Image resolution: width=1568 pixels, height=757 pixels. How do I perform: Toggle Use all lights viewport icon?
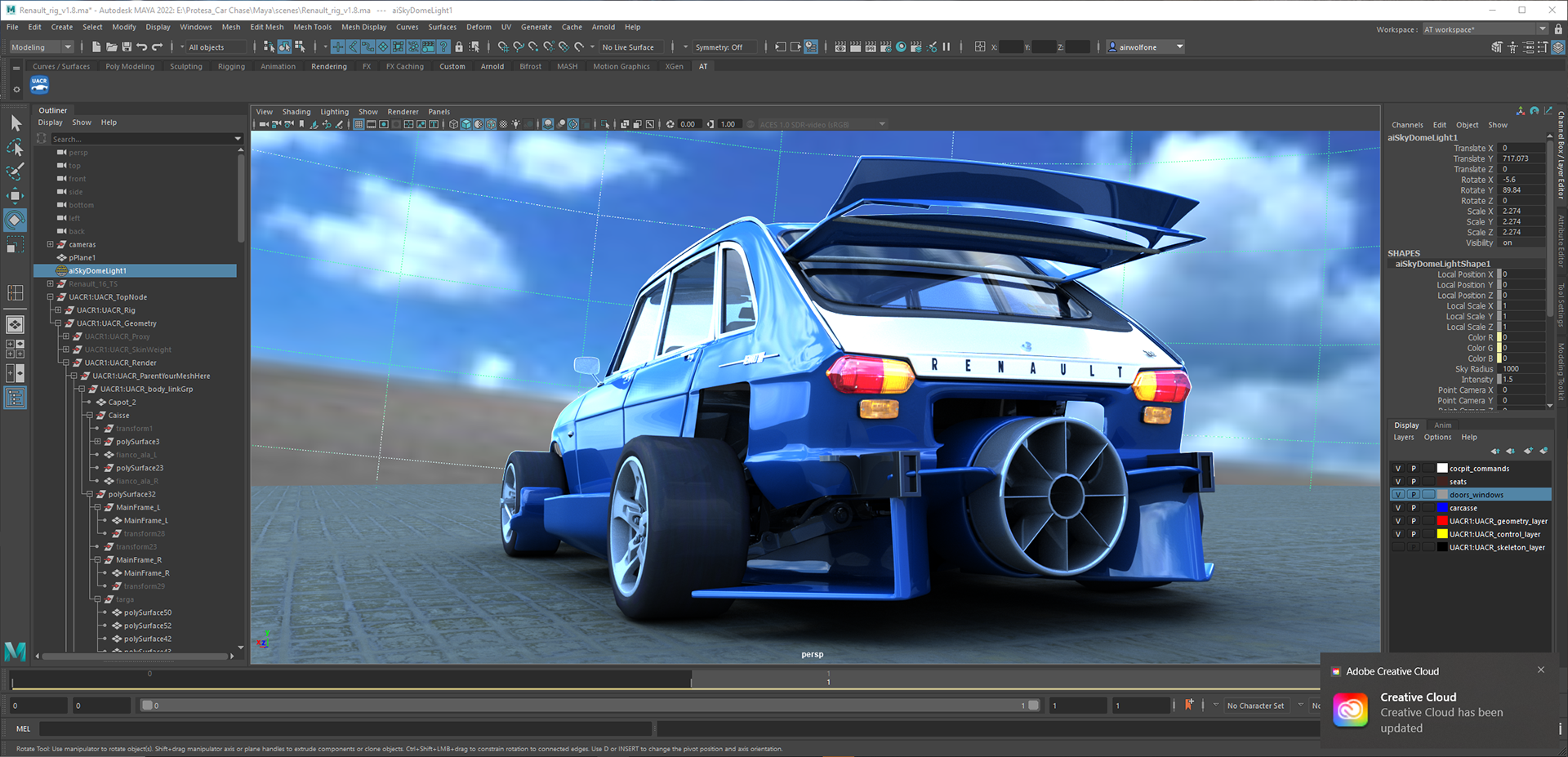click(515, 124)
